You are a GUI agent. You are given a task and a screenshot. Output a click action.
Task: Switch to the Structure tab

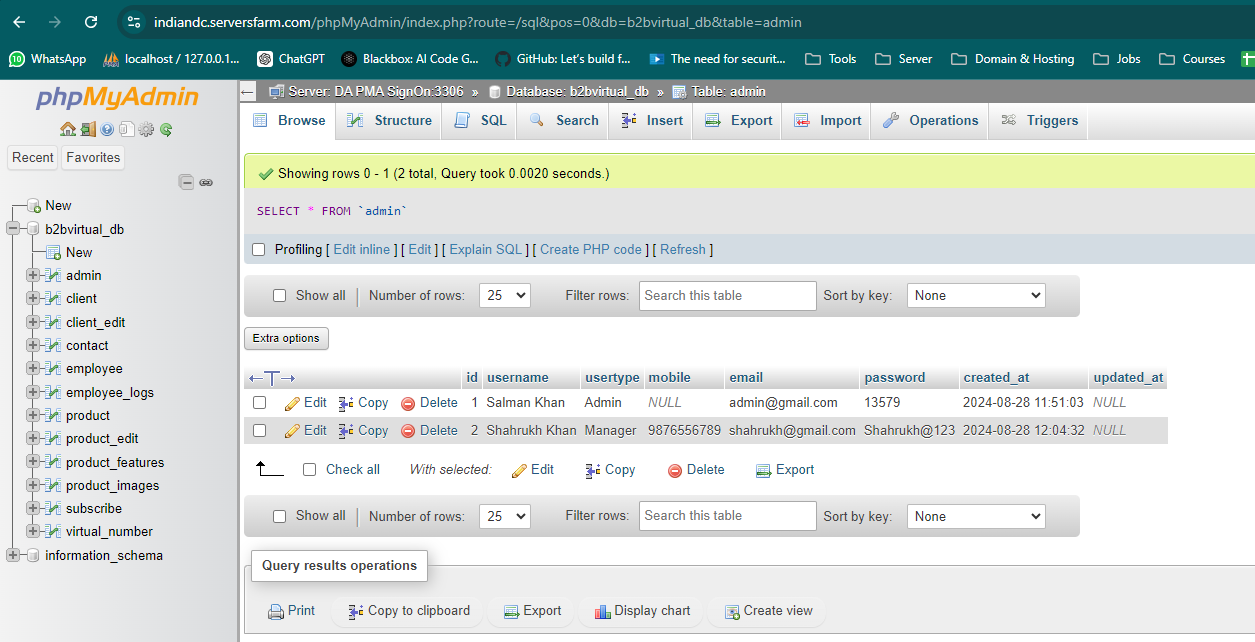390,120
